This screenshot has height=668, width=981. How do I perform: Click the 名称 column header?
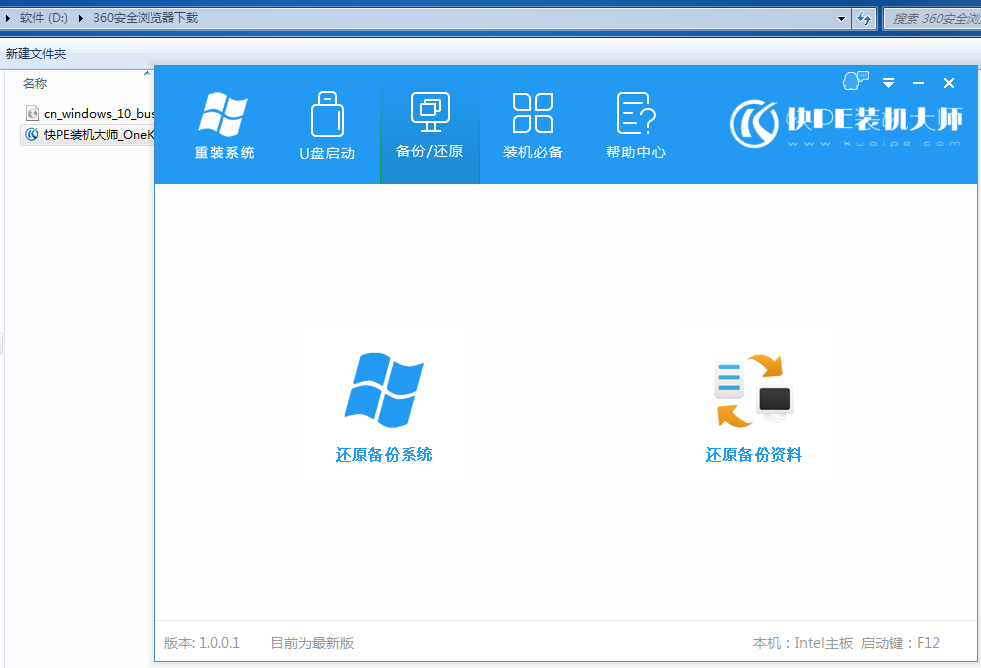[x=35, y=84]
